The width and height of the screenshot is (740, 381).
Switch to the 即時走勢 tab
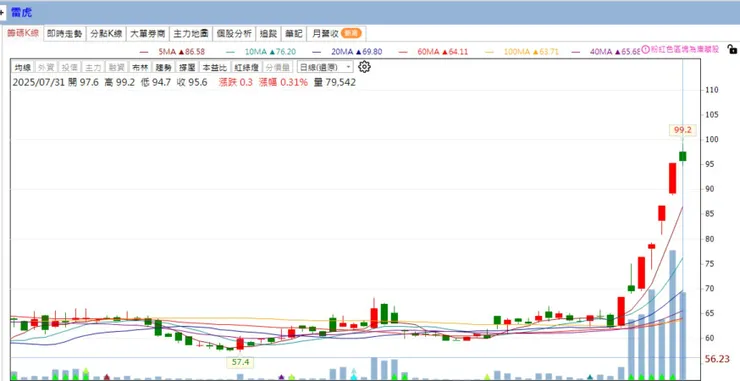click(65, 34)
